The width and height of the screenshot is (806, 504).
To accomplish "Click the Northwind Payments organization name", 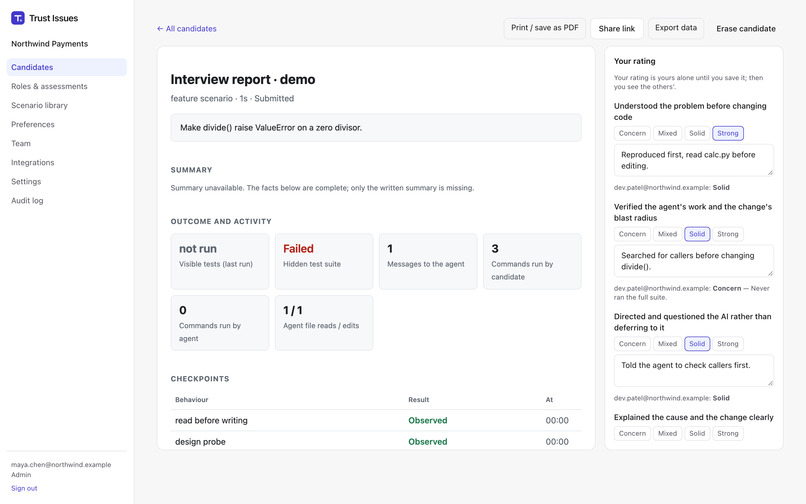I will (x=49, y=44).
